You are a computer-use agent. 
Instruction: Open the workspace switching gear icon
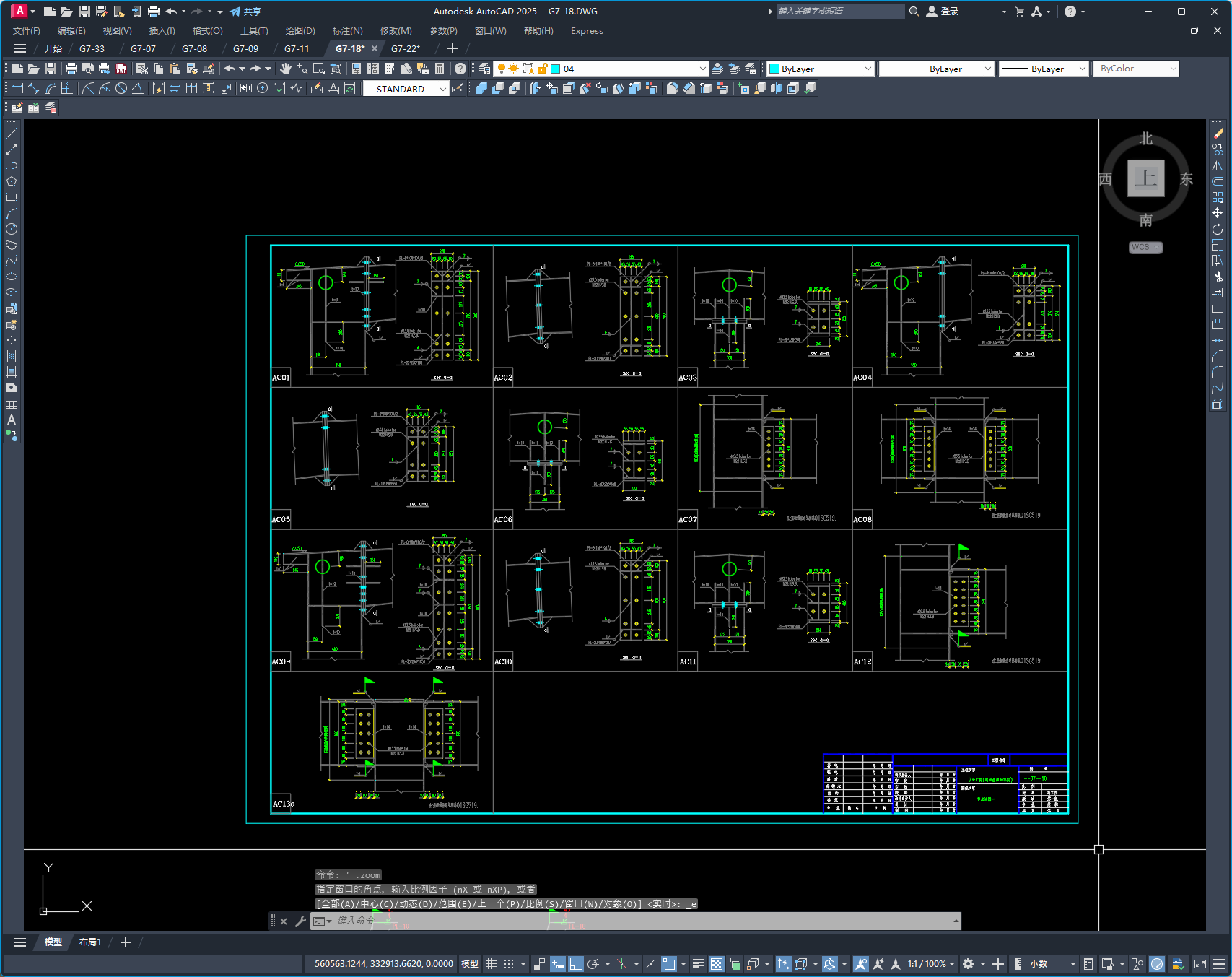point(969,964)
